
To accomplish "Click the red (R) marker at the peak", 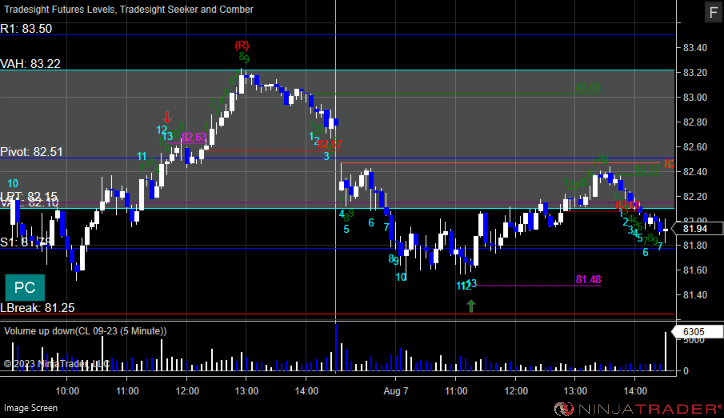I will [x=242, y=46].
